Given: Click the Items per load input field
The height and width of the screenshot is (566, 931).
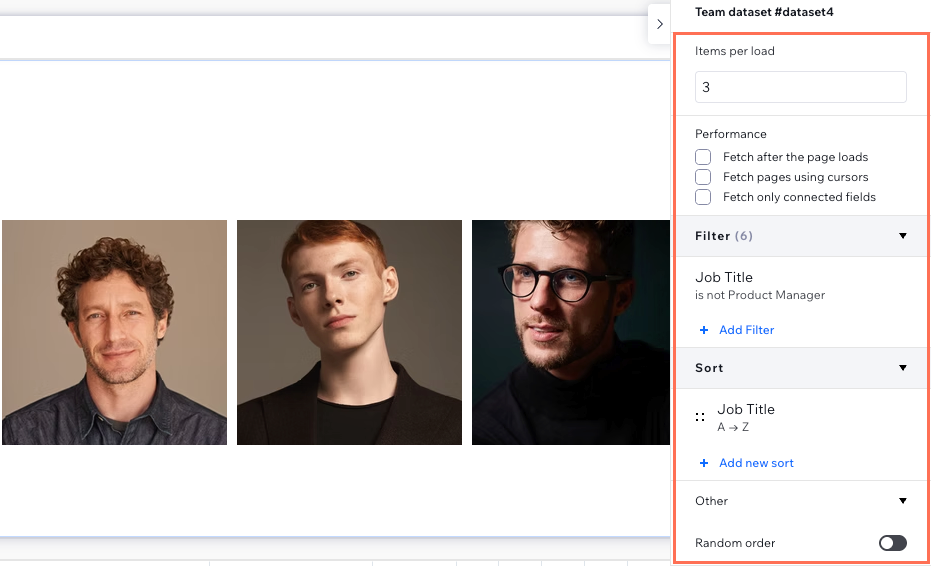Looking at the screenshot, I should 800,87.
